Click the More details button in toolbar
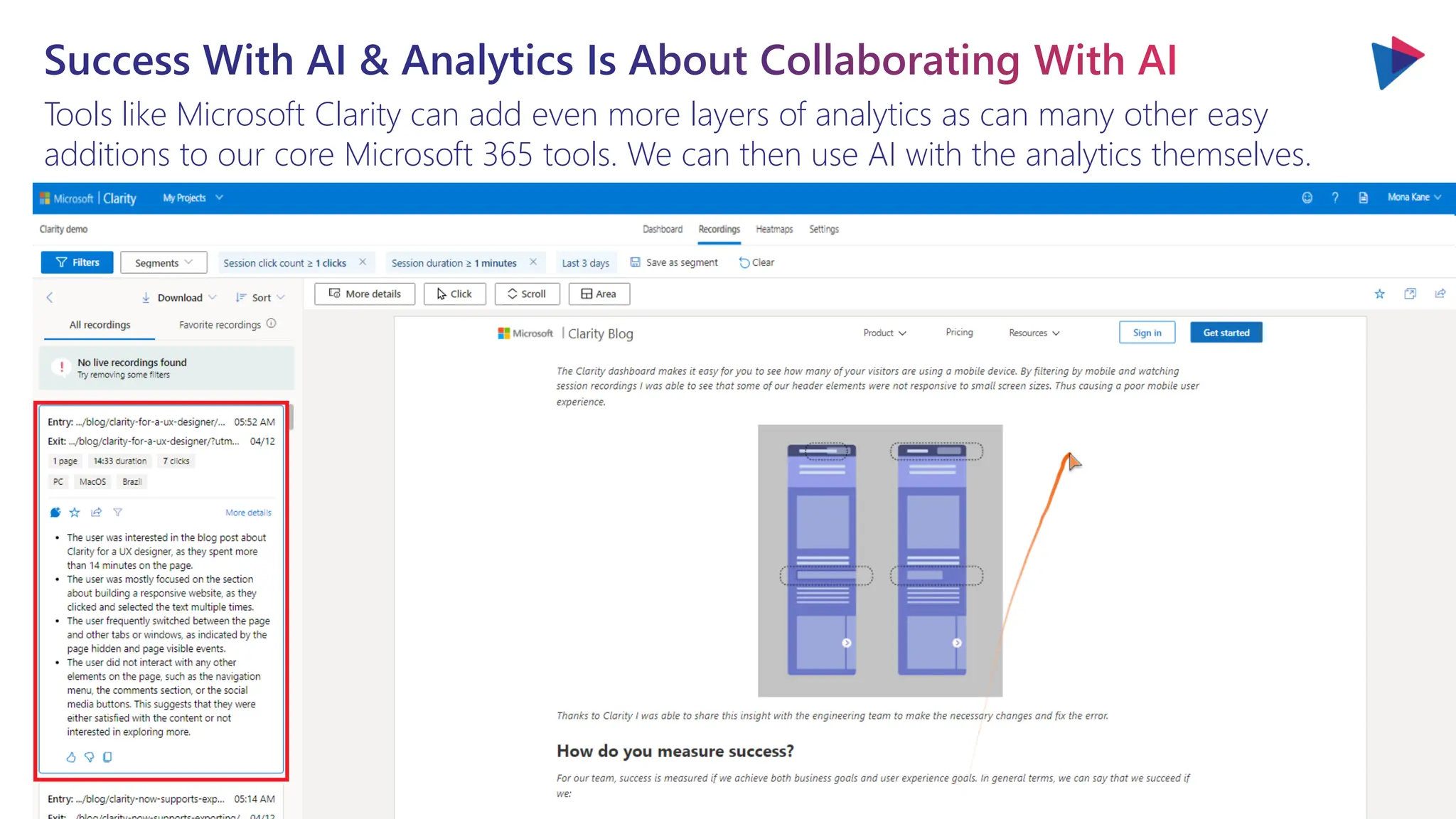 pyautogui.click(x=365, y=294)
